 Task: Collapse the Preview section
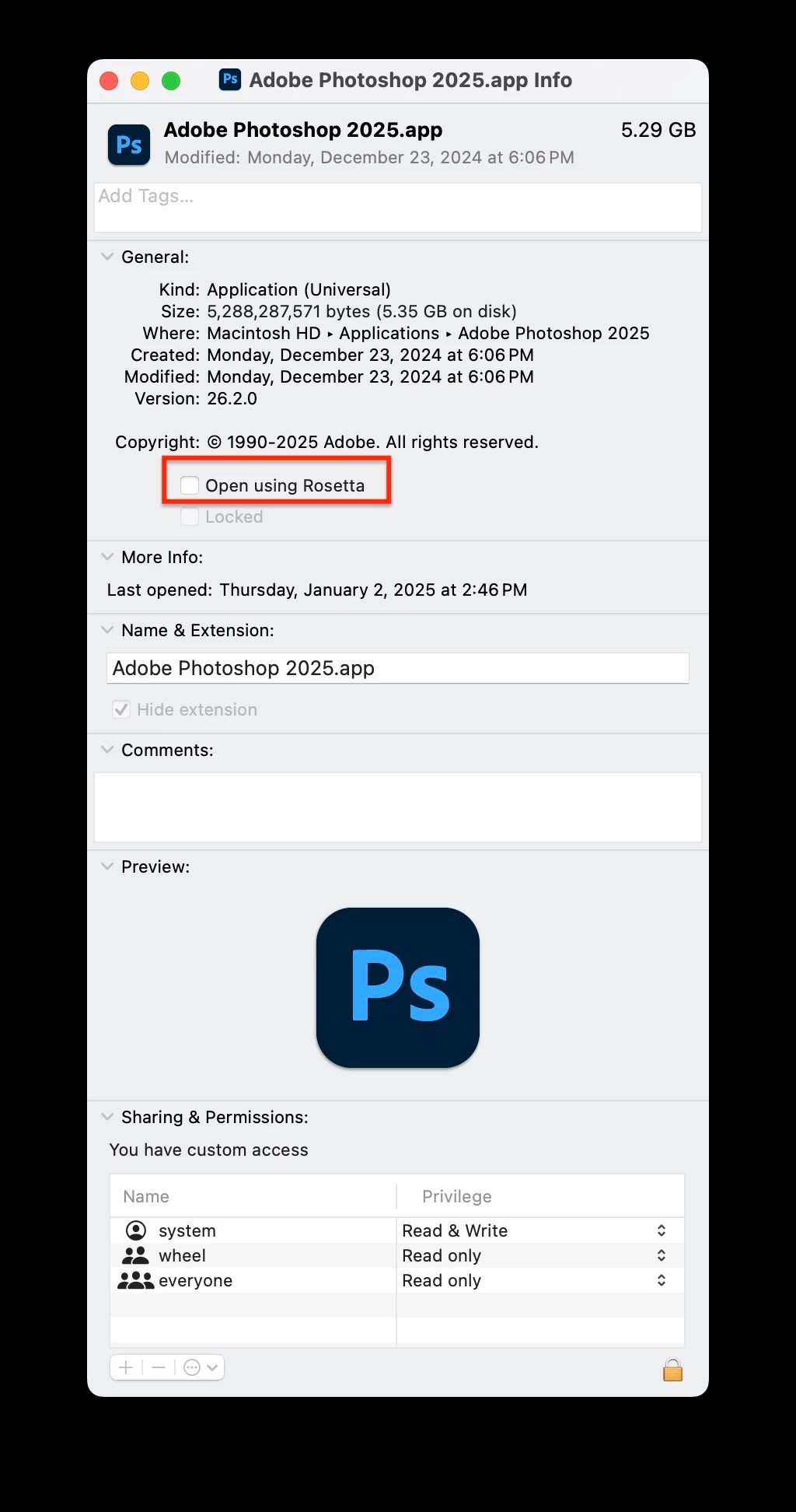(x=107, y=866)
